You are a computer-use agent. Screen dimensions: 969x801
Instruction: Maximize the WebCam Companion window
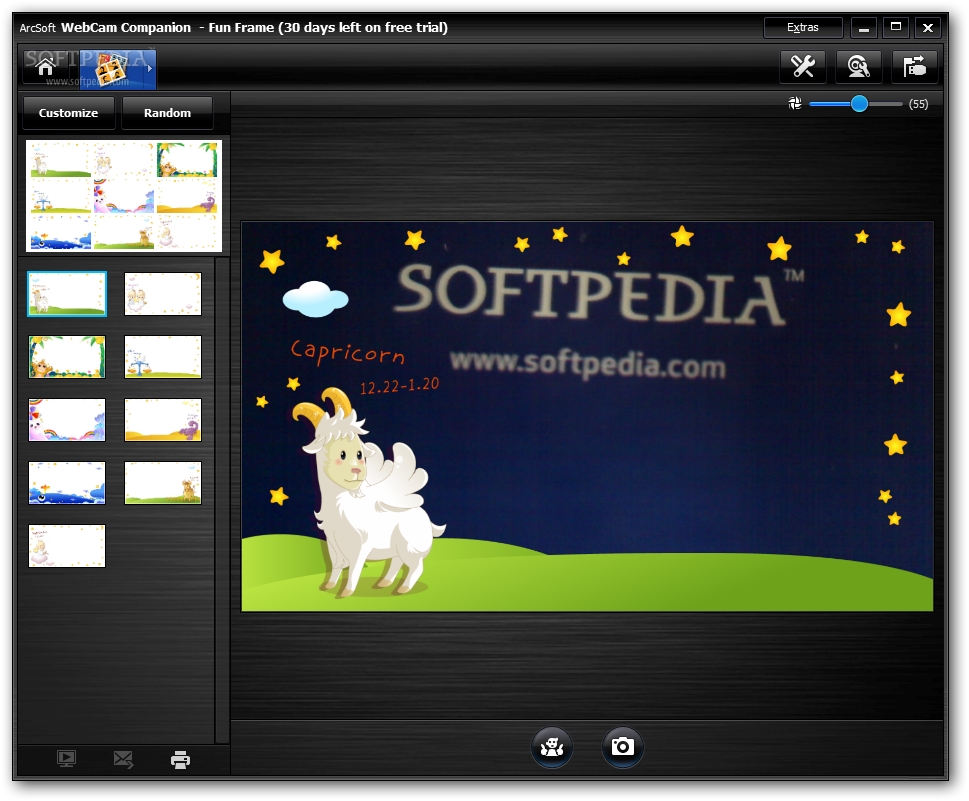[x=896, y=28]
